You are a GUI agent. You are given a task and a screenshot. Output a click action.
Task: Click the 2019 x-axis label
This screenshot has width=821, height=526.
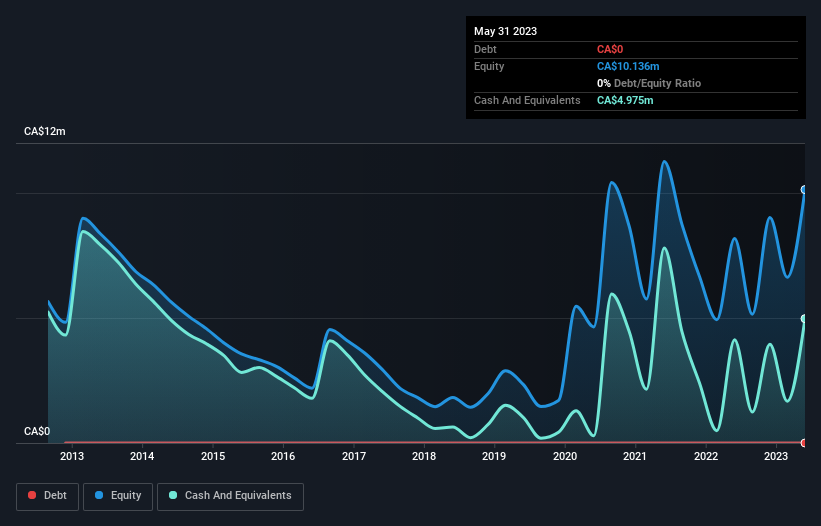pos(494,456)
